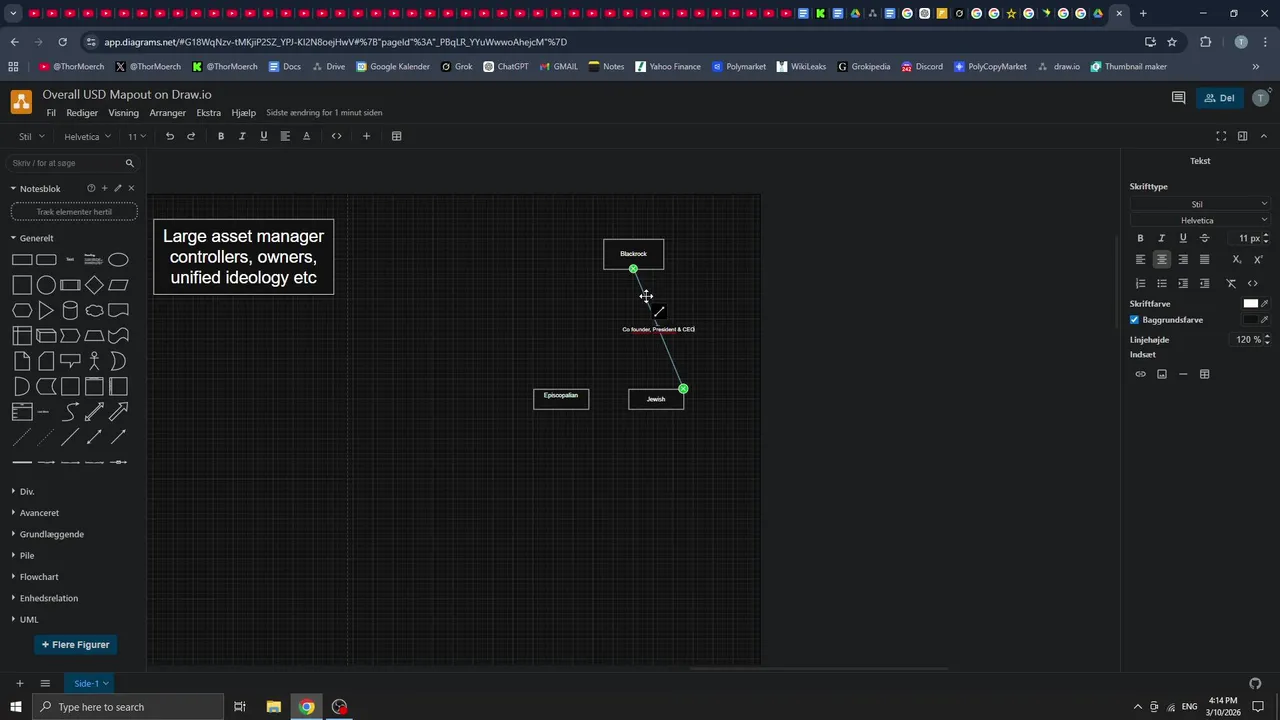
Task: Select the diamond shape in Generelt
Action: pyautogui.click(x=94, y=285)
